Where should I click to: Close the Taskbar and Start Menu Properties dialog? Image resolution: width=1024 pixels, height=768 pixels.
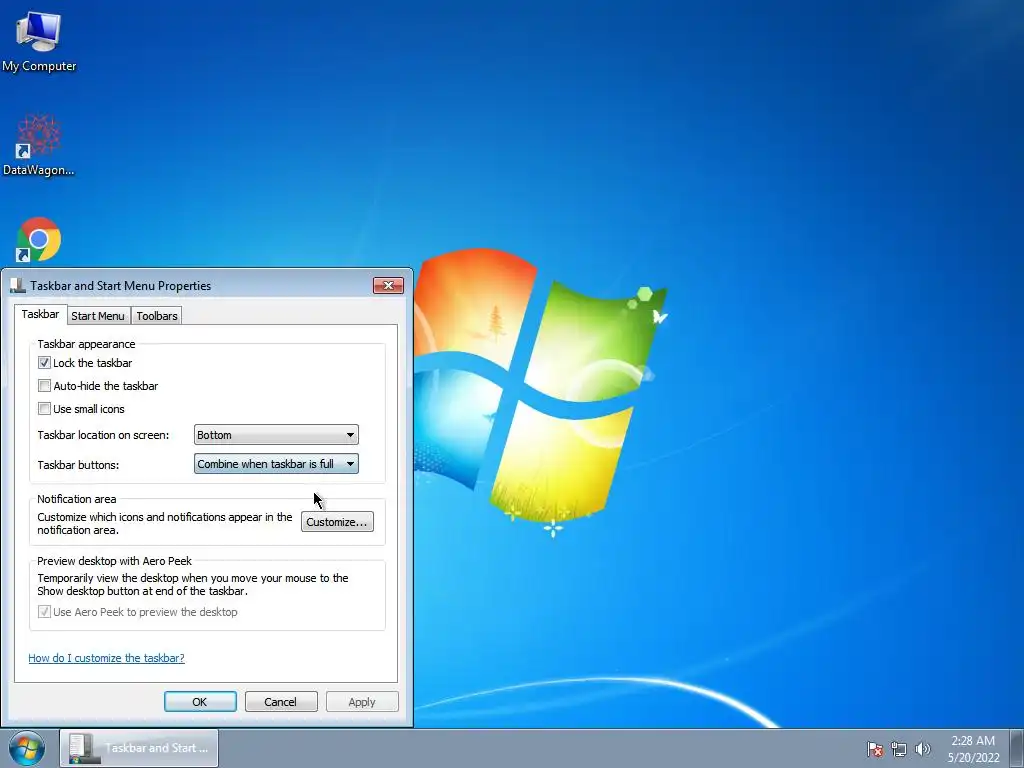coord(389,285)
